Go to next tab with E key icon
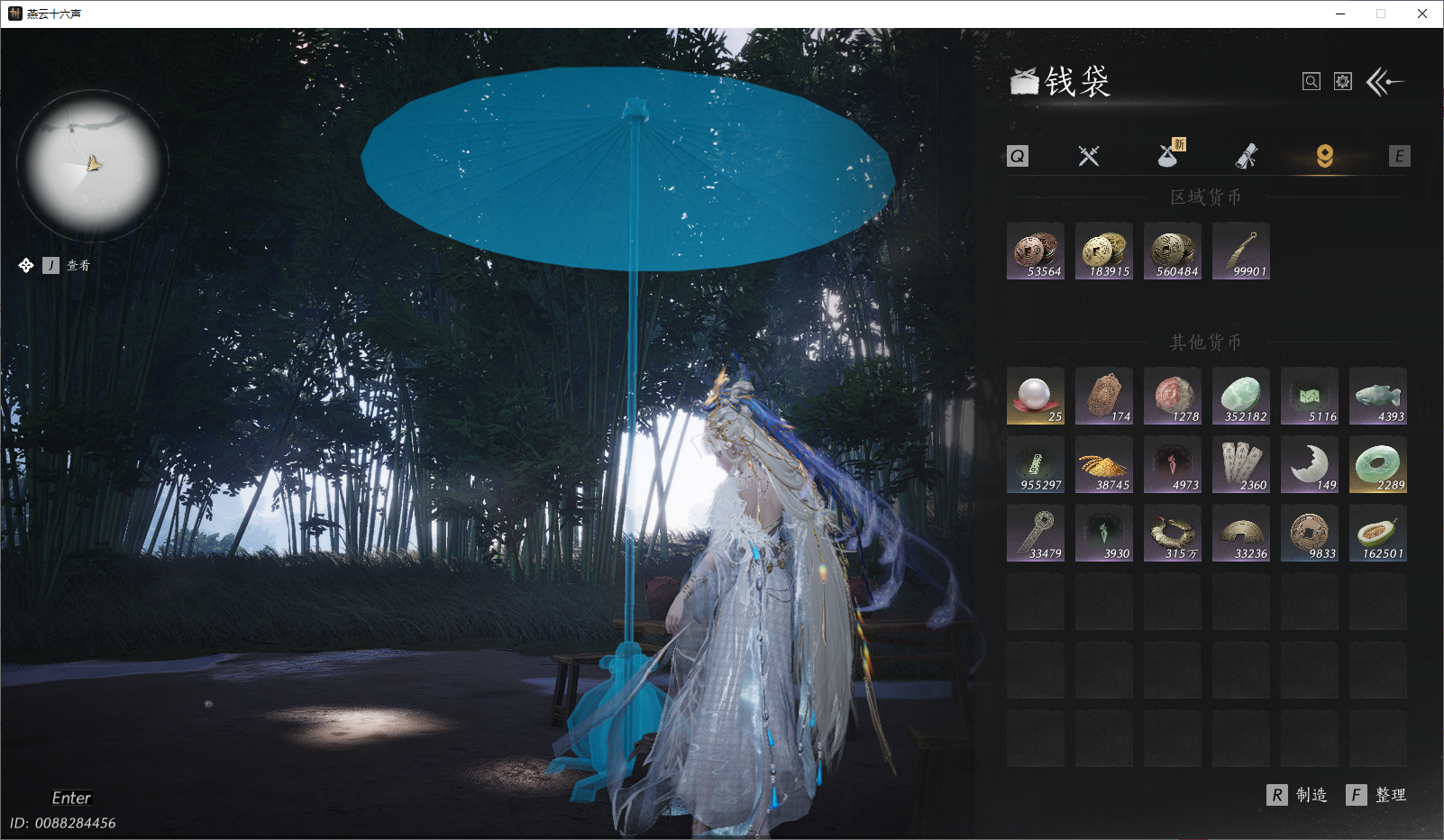1444x840 pixels. pyautogui.click(x=1399, y=156)
